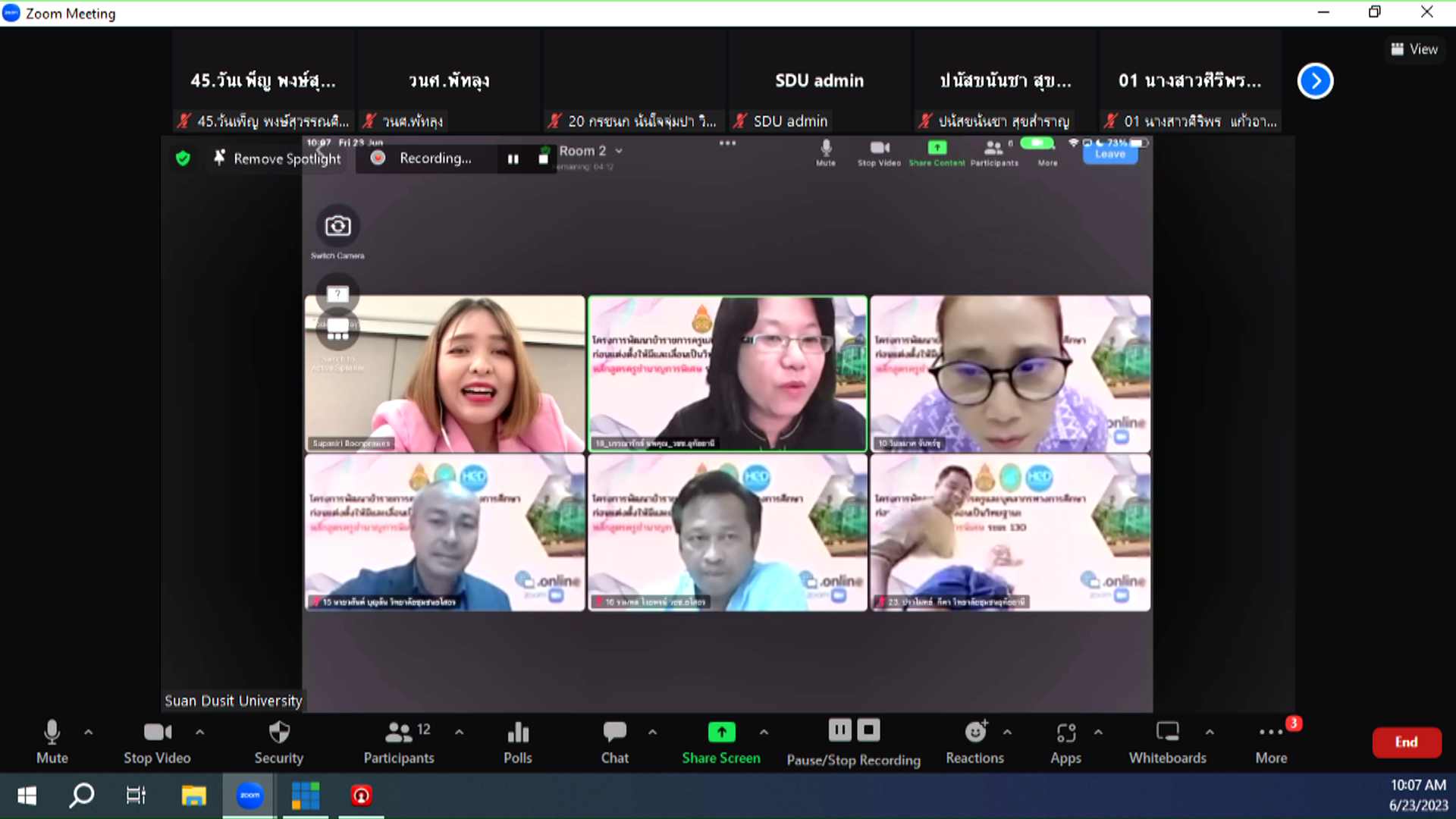Click three-dots menu atop shared screen

click(x=727, y=143)
